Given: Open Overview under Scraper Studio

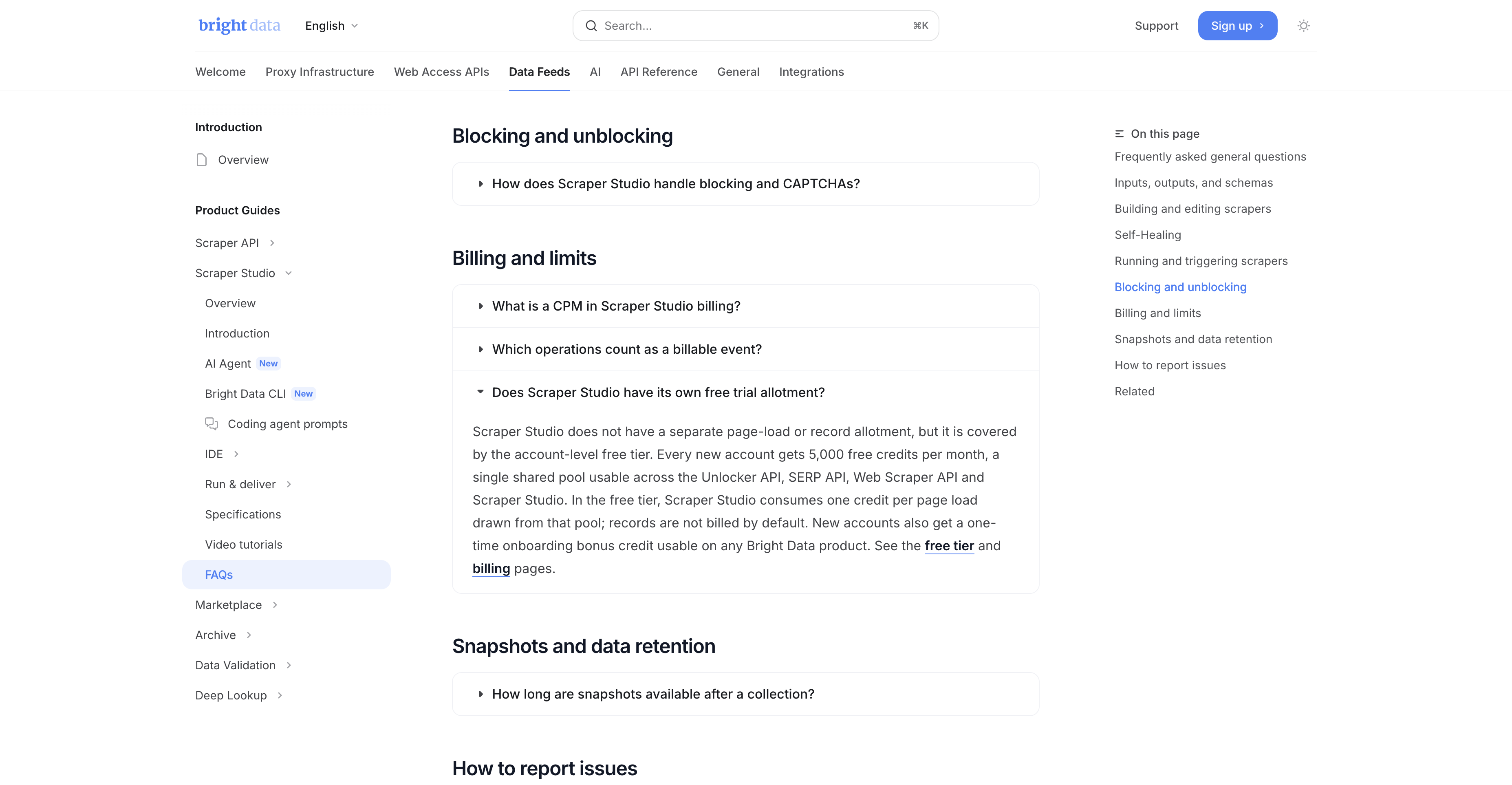Looking at the screenshot, I should coord(230,304).
